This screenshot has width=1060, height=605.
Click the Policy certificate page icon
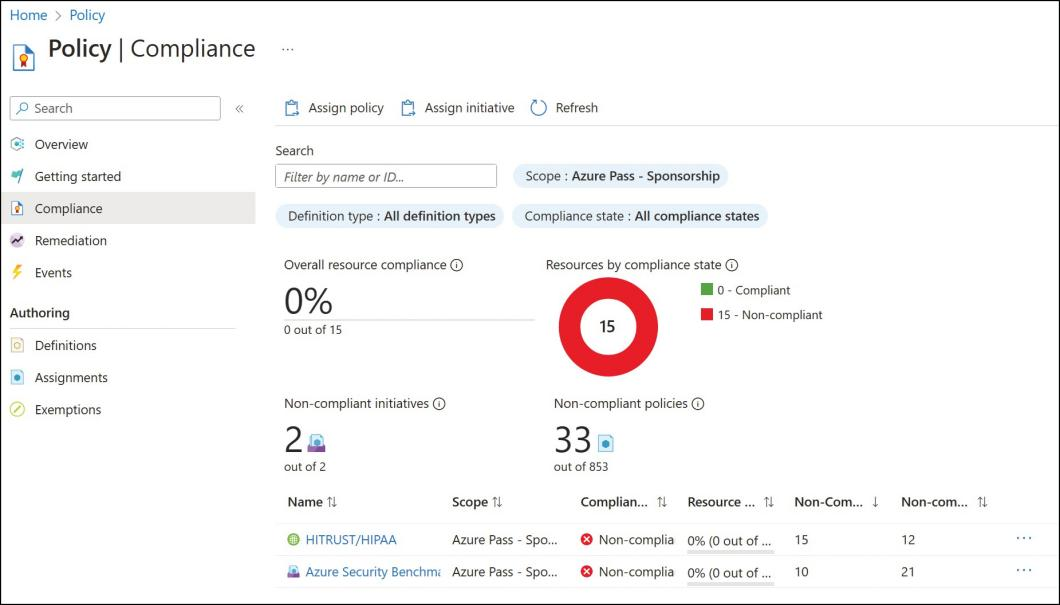click(x=24, y=57)
